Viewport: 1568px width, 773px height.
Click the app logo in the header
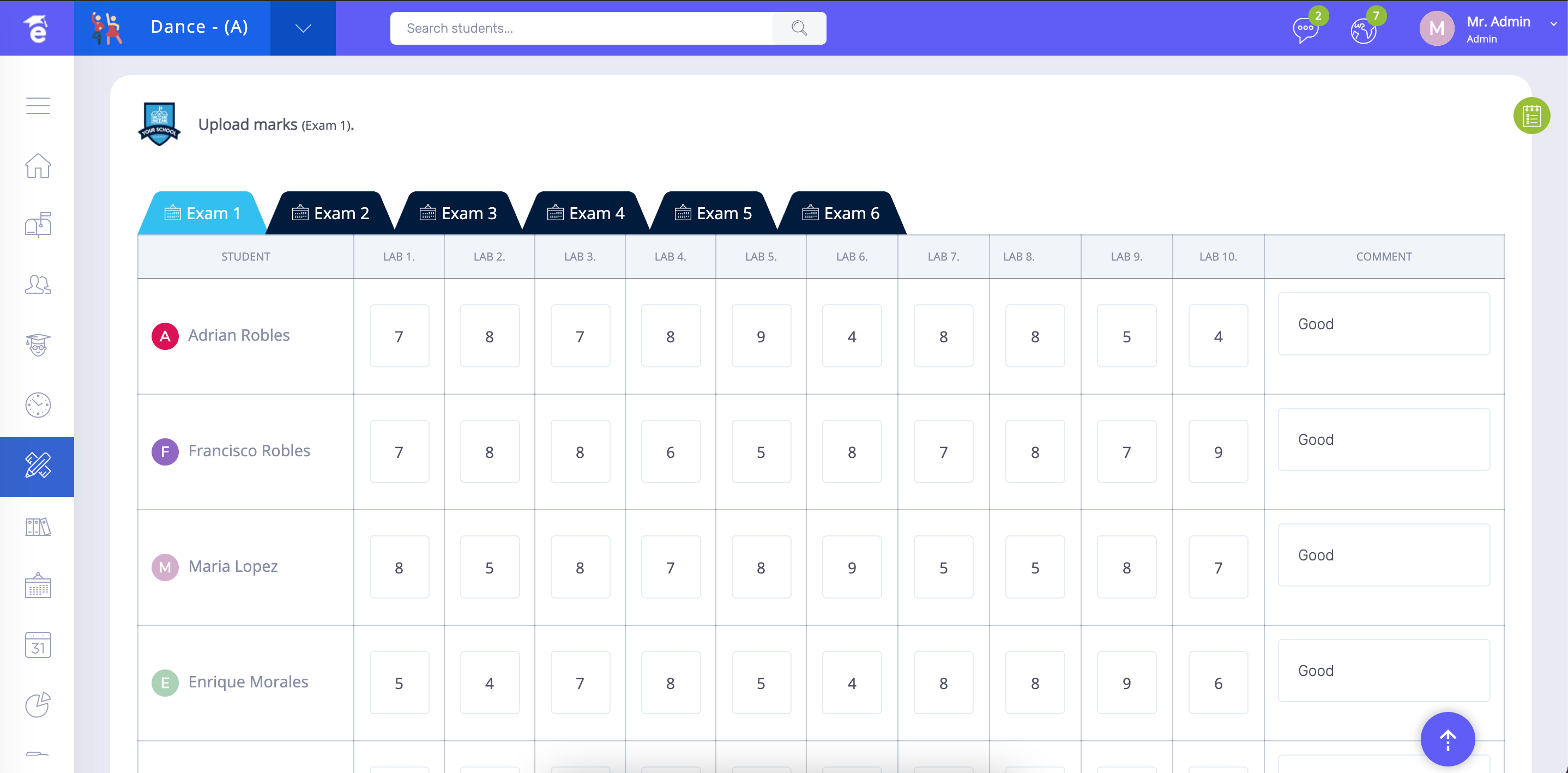coord(37,28)
